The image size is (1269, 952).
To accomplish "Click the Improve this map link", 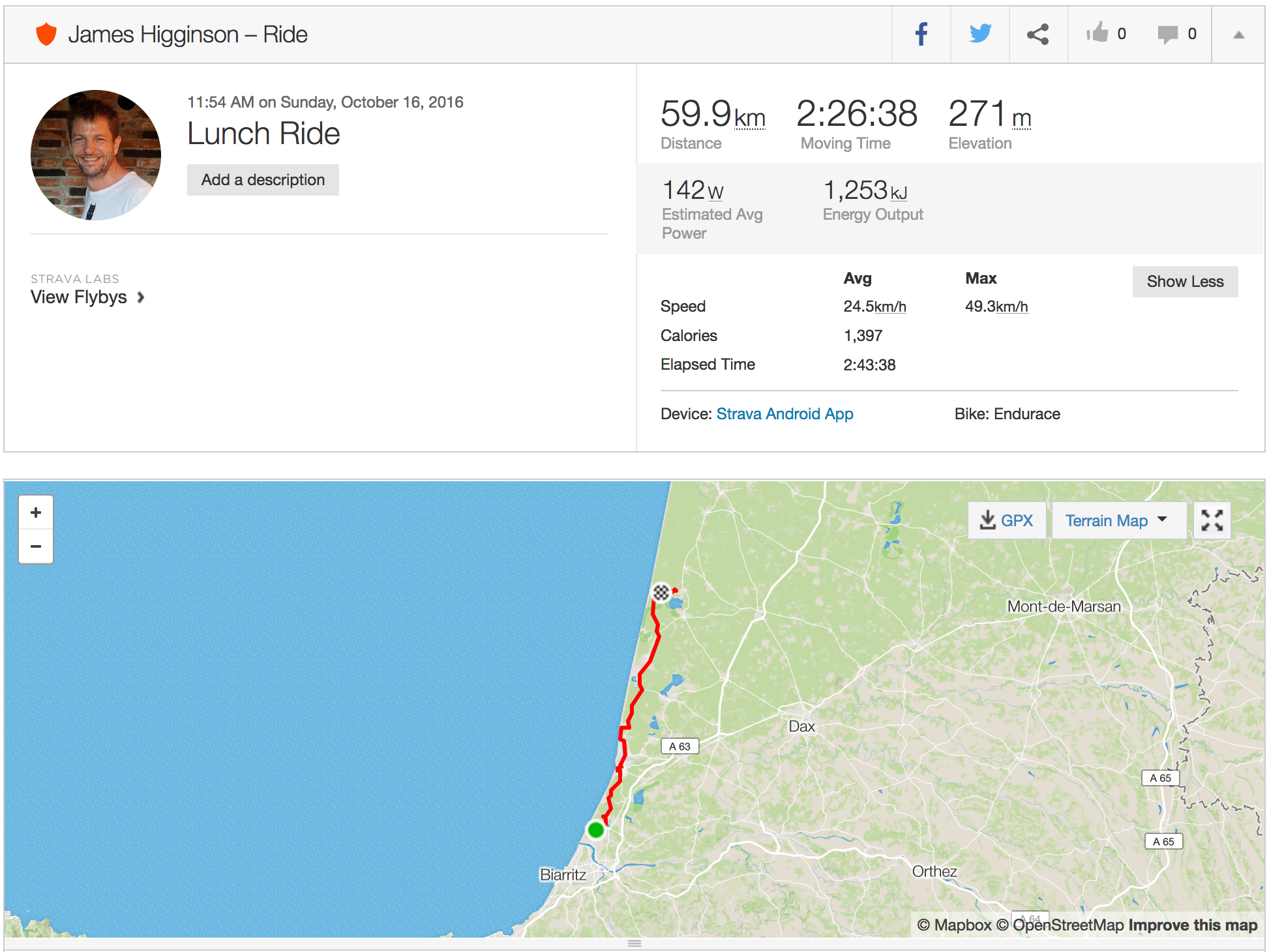I will [x=1192, y=925].
